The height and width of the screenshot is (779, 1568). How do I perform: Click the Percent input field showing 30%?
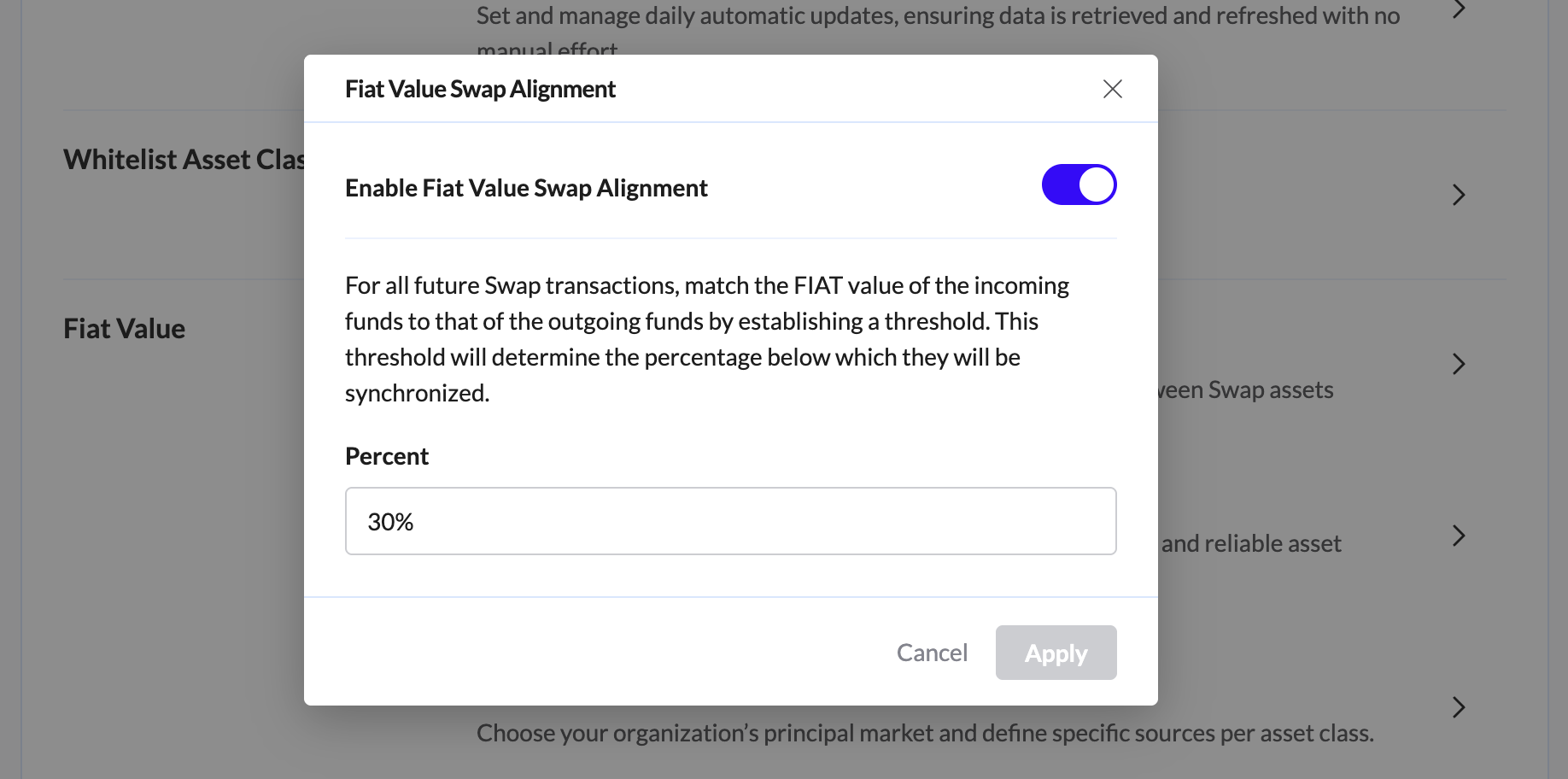(730, 521)
